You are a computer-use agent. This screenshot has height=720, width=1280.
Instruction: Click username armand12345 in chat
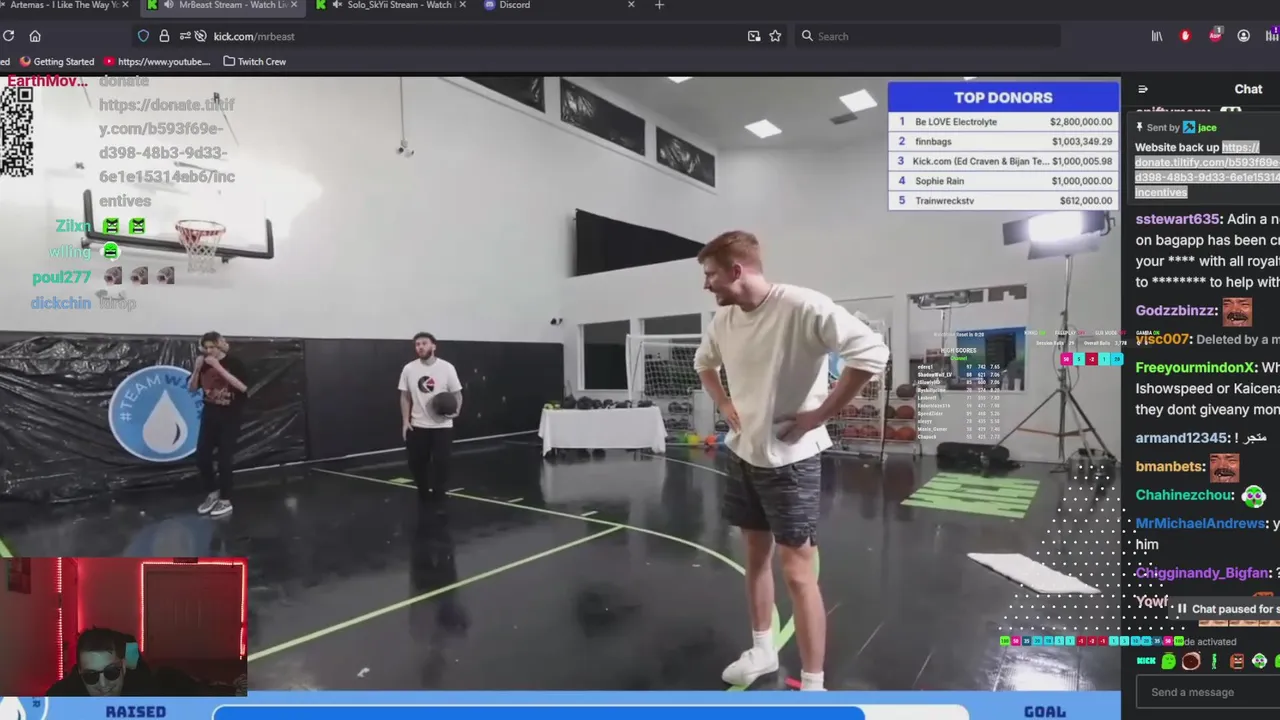(1182, 438)
